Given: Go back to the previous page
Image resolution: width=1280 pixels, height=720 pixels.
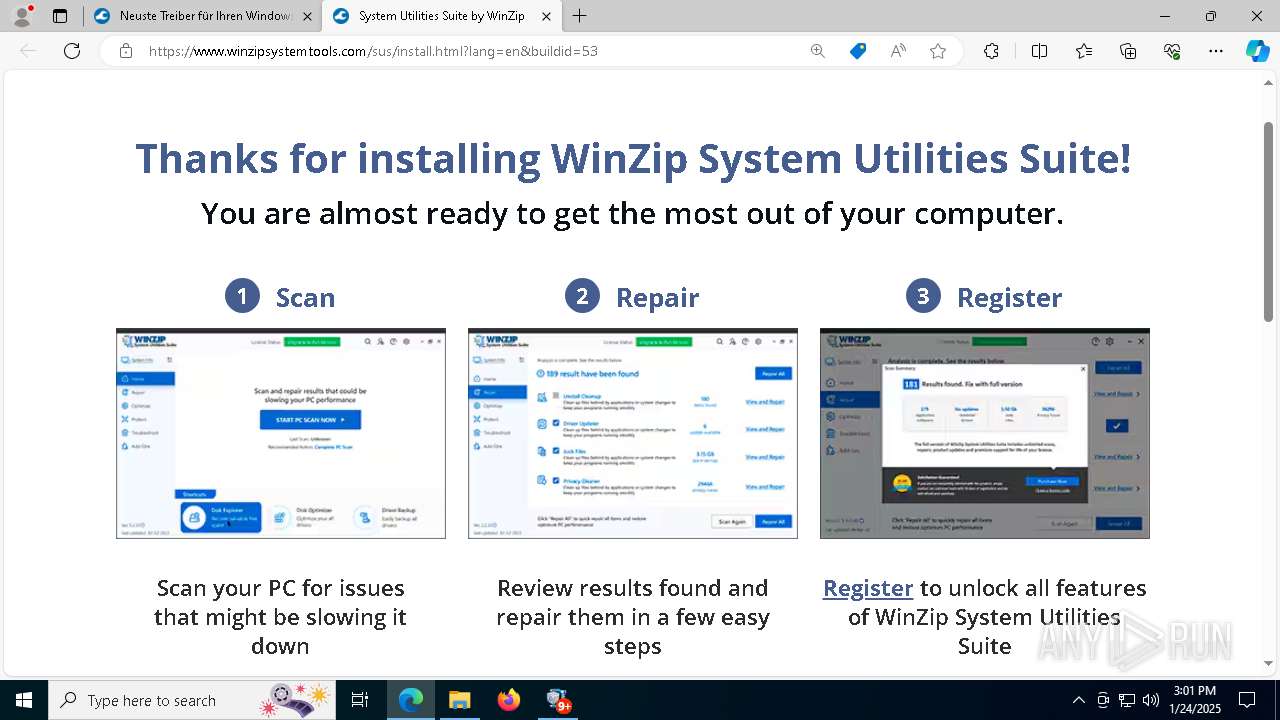Looking at the screenshot, I should [x=28, y=51].
